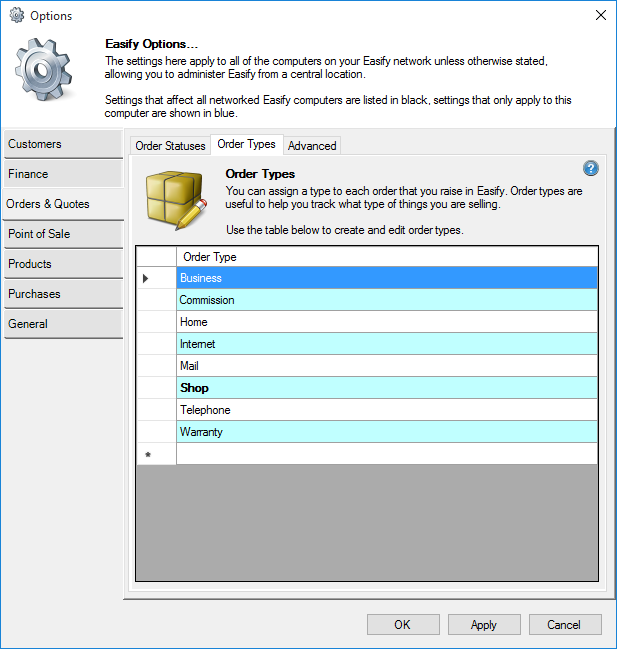Click the Apply button
Viewport: 617px width, 649px height.
click(x=483, y=625)
